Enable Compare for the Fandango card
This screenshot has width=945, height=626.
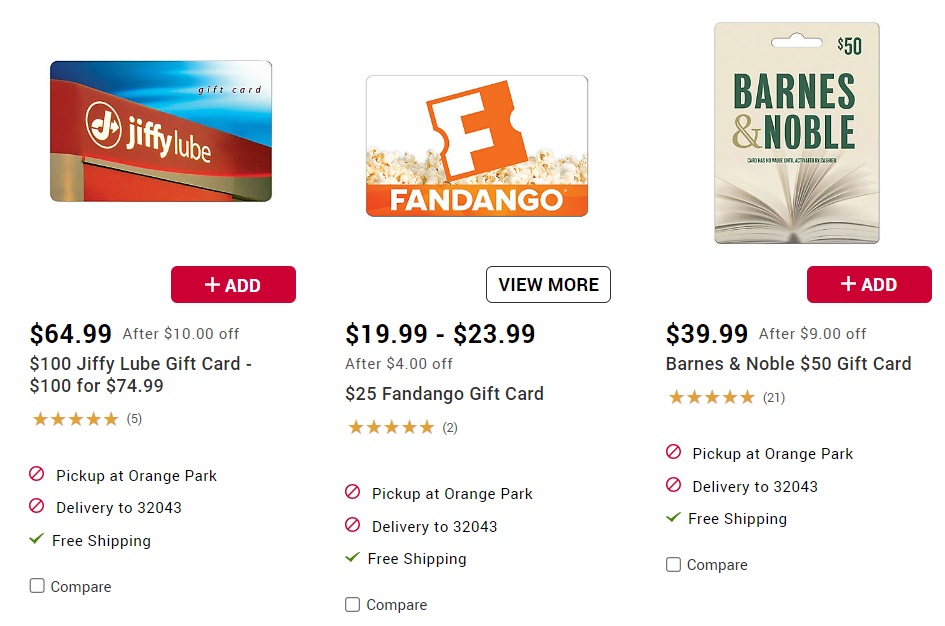(x=352, y=605)
